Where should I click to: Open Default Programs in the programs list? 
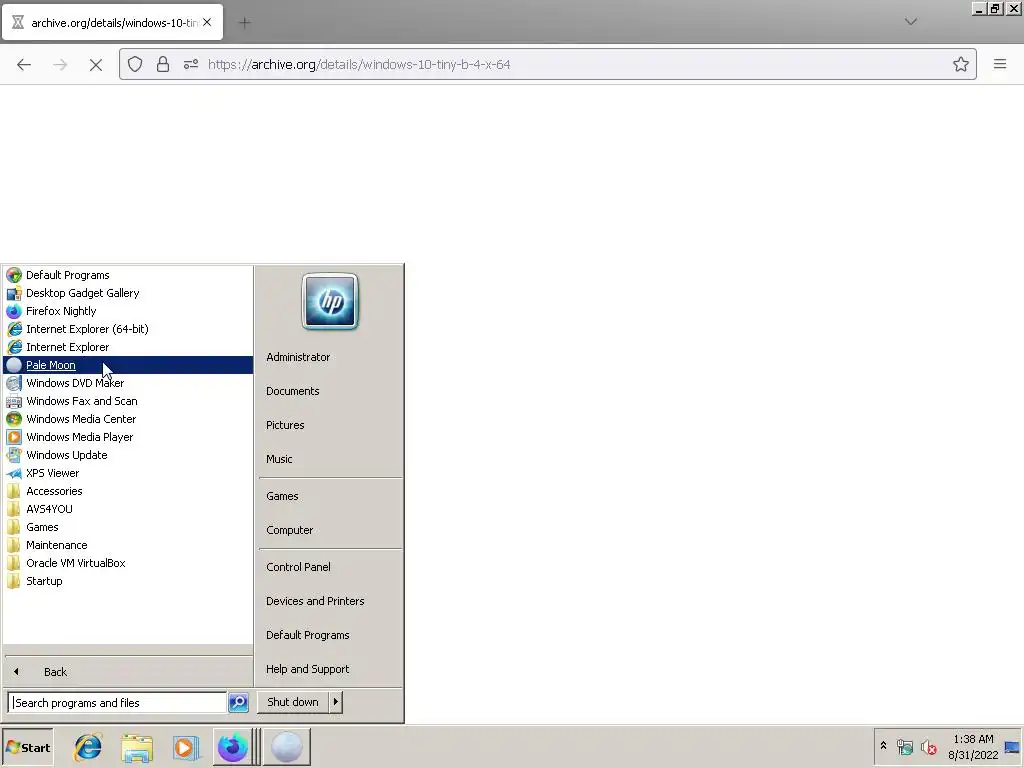[128, 275]
